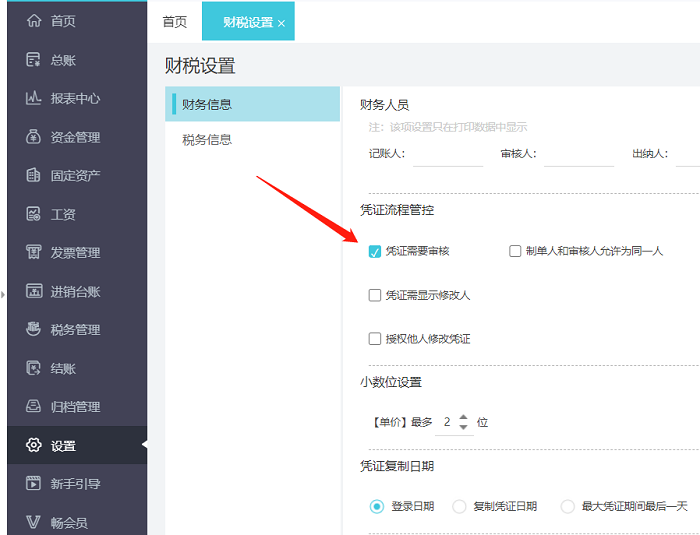Click the 记账人 input field
The width and height of the screenshot is (700, 535).
448,155
